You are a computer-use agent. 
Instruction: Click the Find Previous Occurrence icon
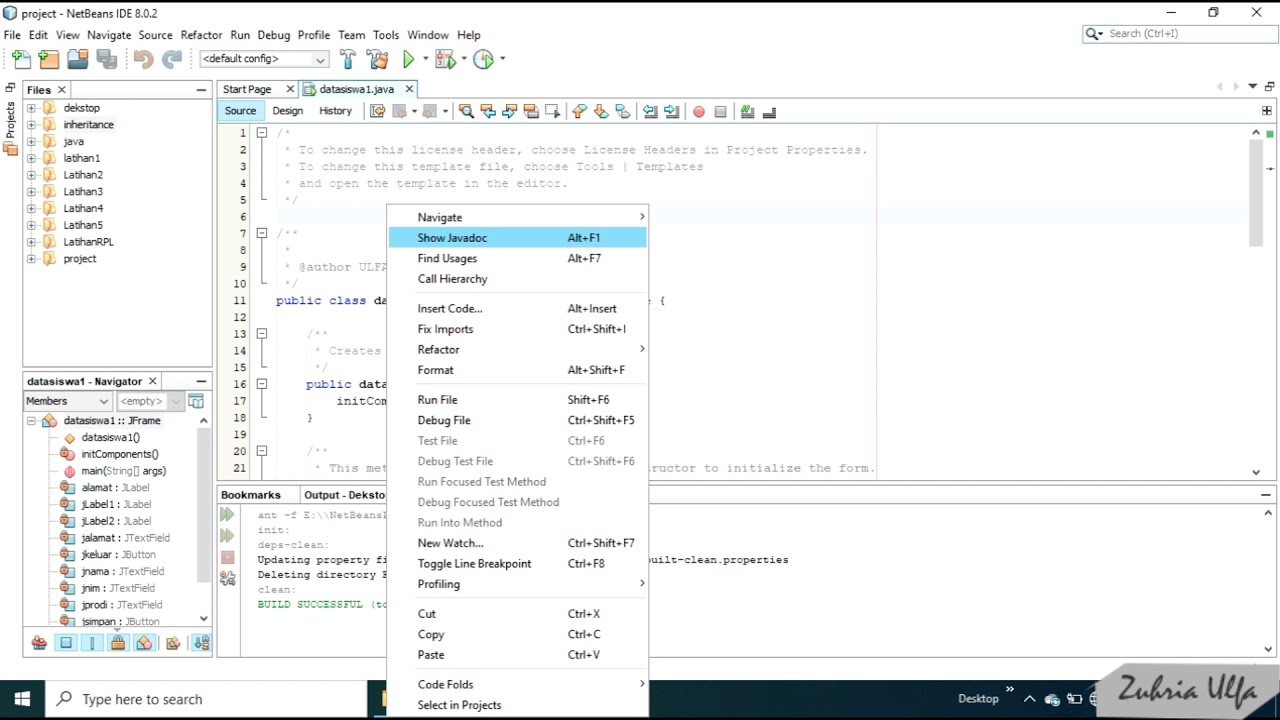click(x=488, y=111)
